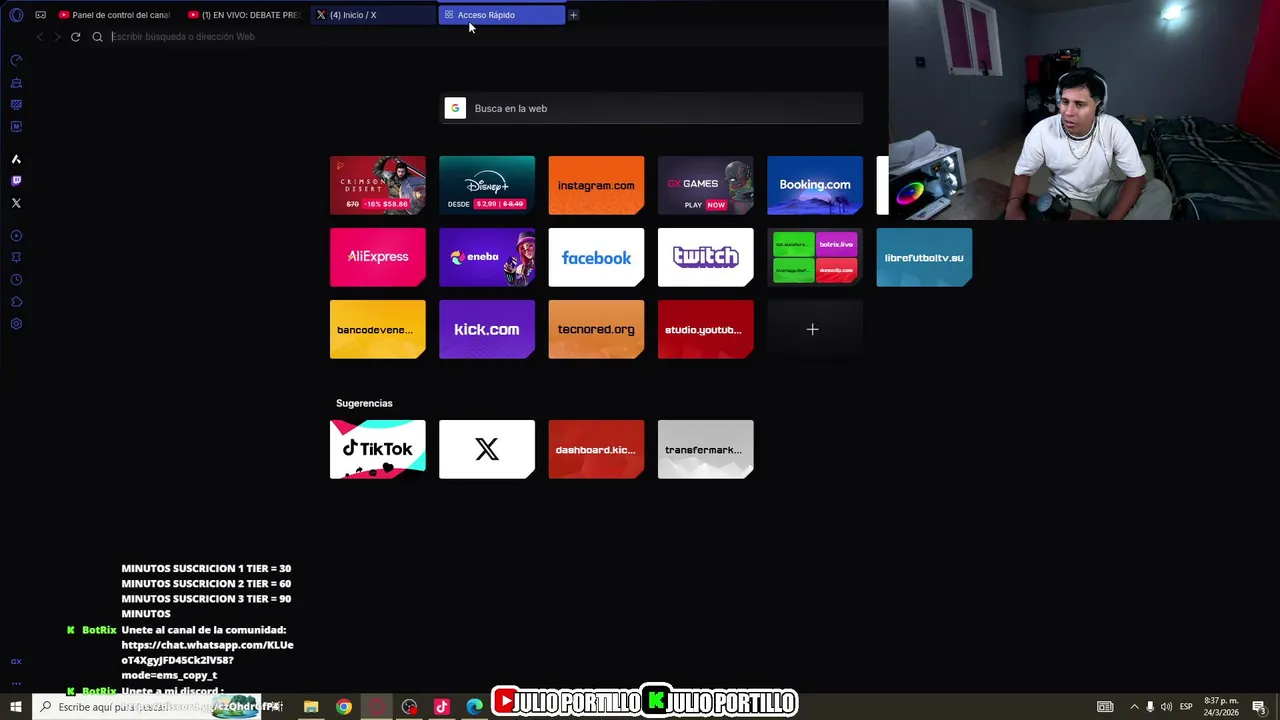Image resolution: width=1280 pixels, height=720 pixels.
Task: Switch to the (4) Inicio / X tab
Action: coord(372,15)
